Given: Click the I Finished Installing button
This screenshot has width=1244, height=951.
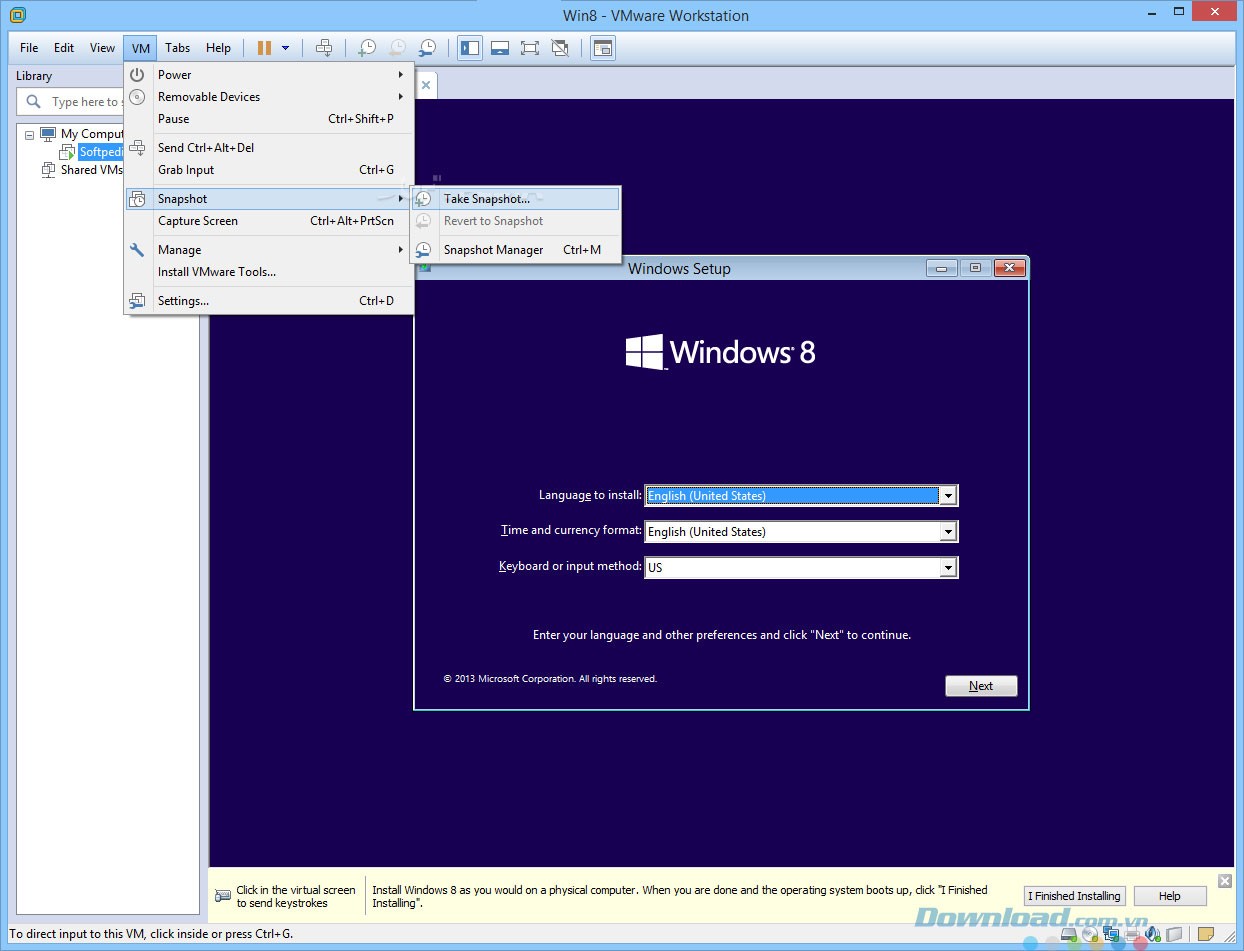Looking at the screenshot, I should click(x=1074, y=896).
